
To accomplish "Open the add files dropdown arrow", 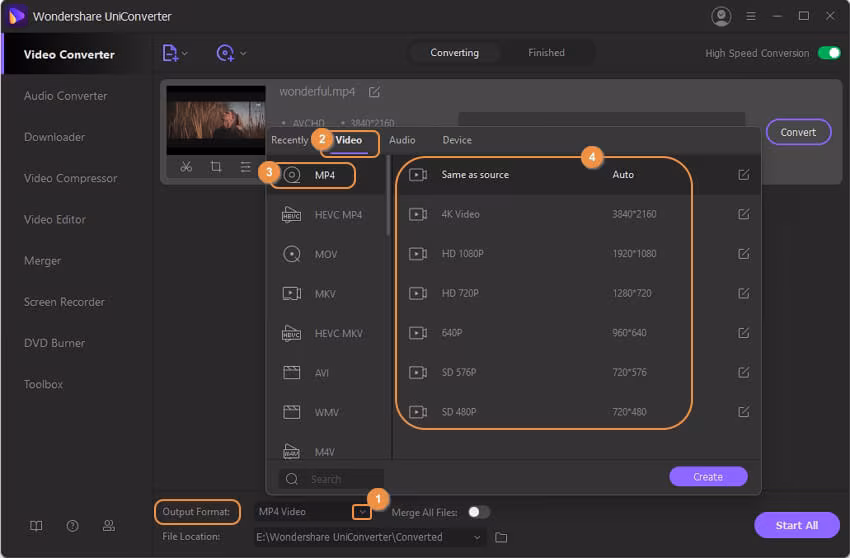I will pos(185,53).
